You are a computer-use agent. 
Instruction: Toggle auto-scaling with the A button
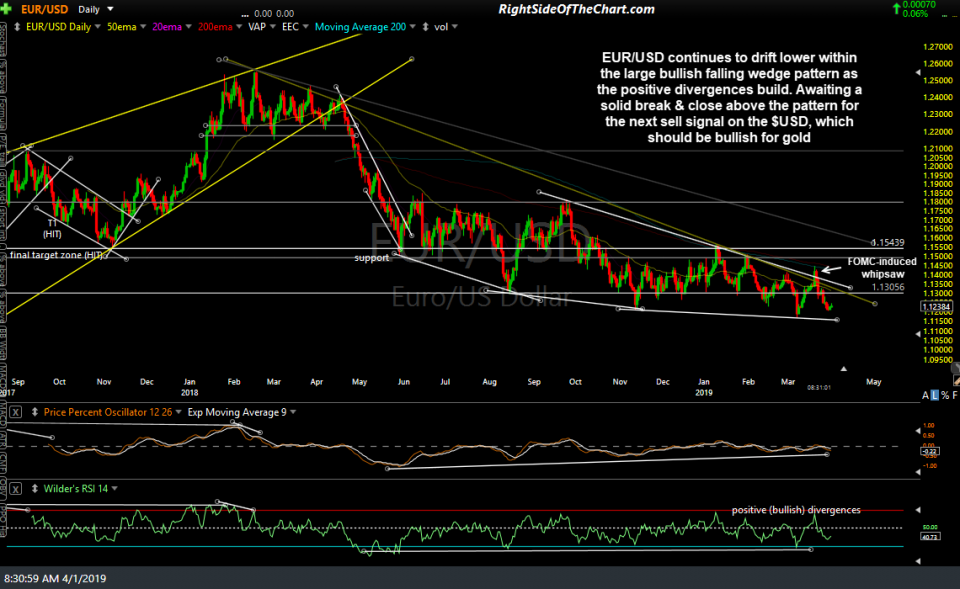point(925,394)
